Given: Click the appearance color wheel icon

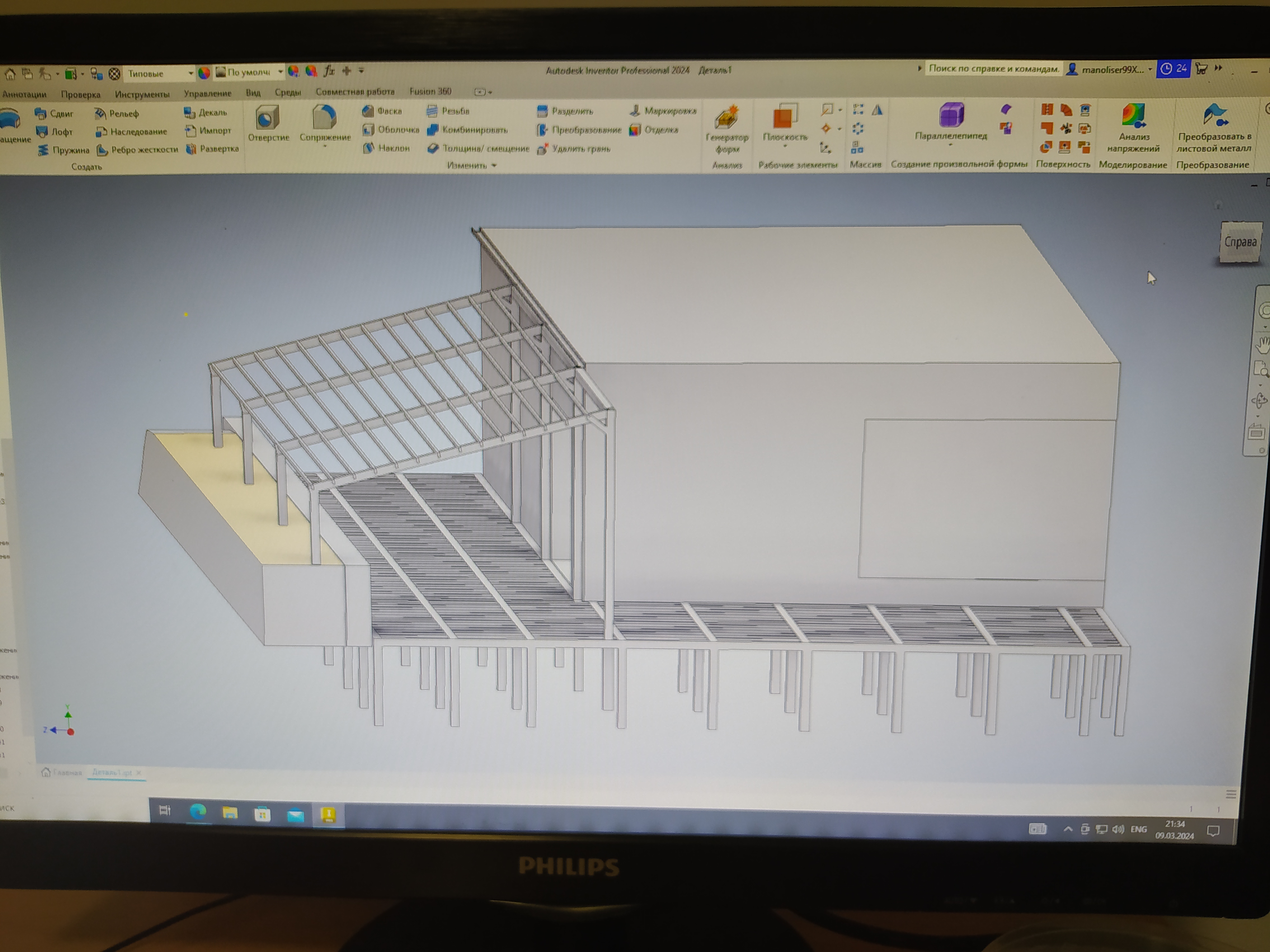Looking at the screenshot, I should click(204, 73).
